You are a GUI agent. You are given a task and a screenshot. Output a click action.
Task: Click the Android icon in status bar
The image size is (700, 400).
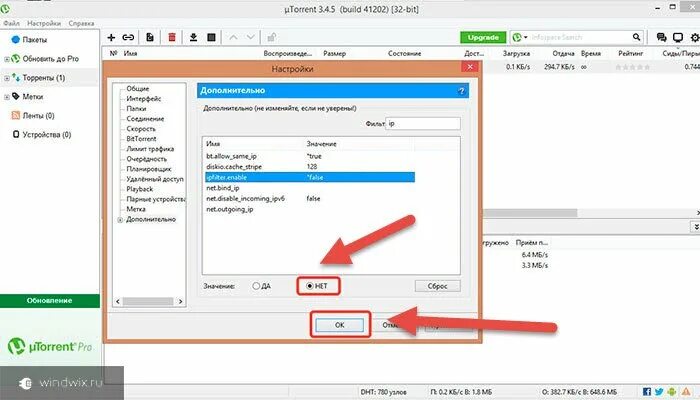click(672, 392)
